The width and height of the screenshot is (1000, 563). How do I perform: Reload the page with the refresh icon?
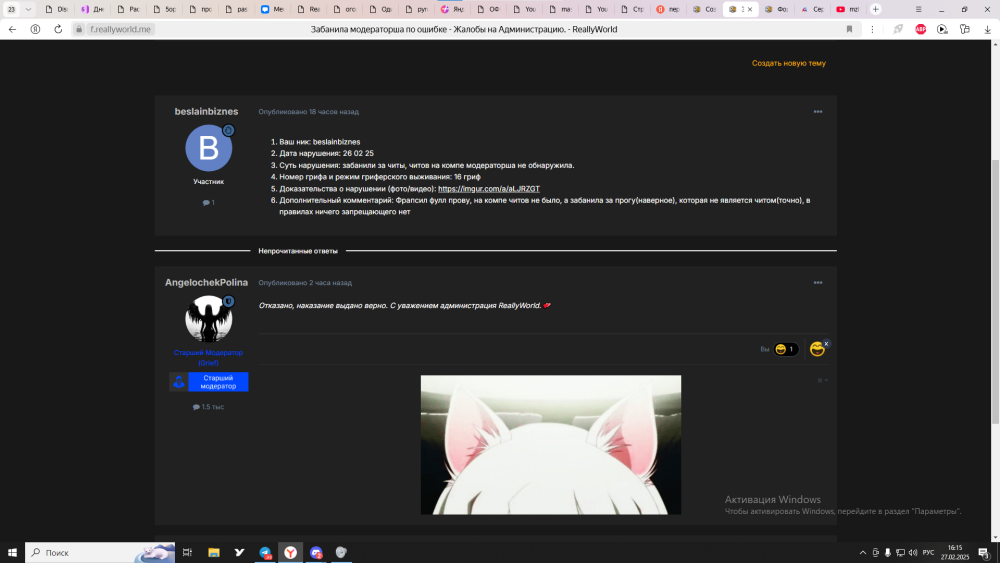(x=58, y=29)
